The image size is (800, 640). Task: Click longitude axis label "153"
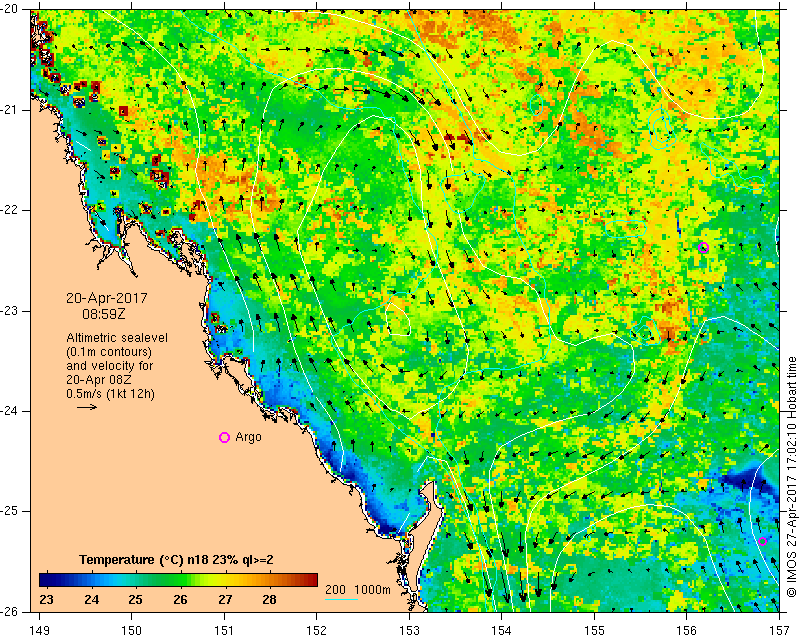point(409,631)
